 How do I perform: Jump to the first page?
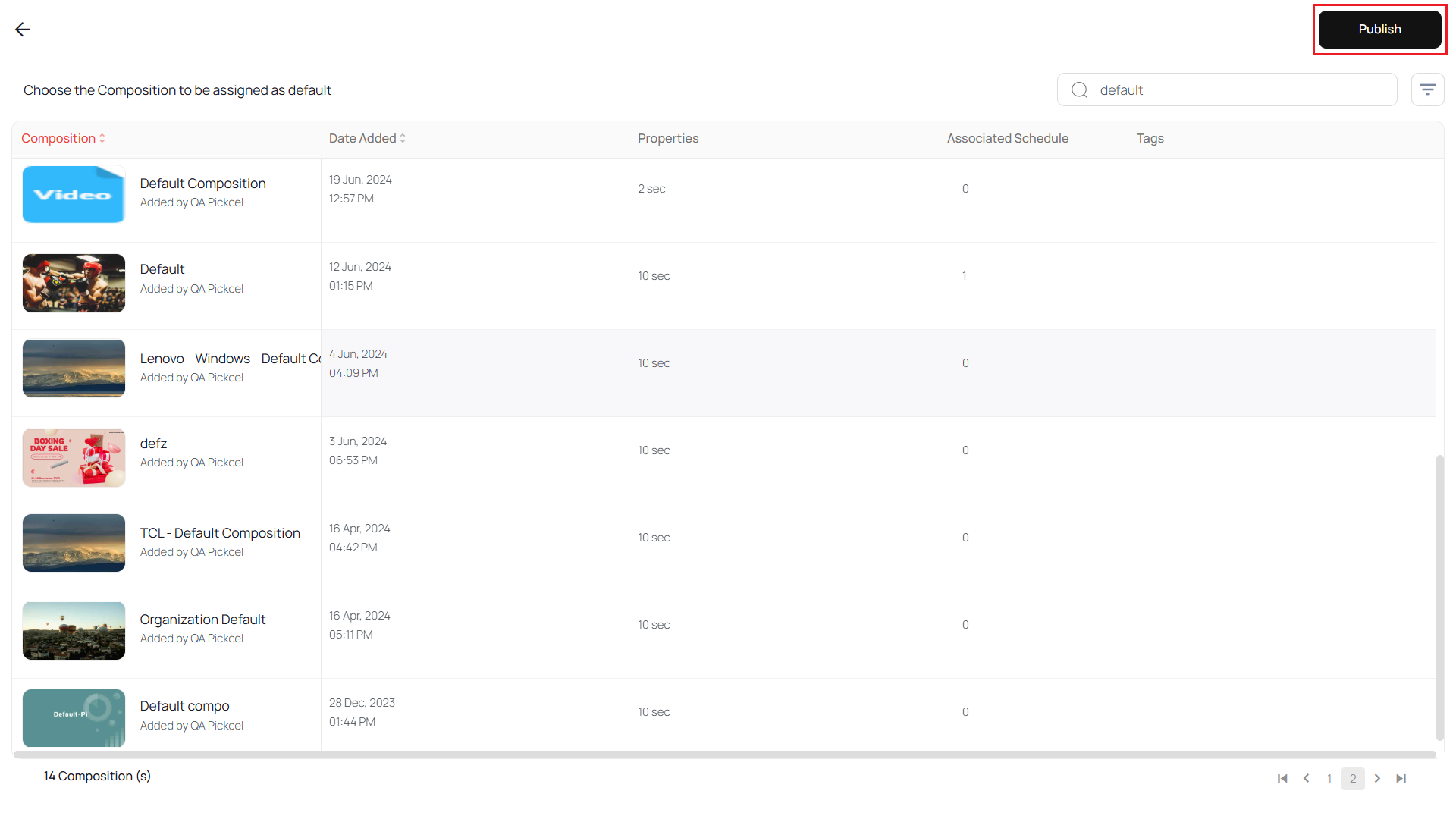pyautogui.click(x=1282, y=778)
